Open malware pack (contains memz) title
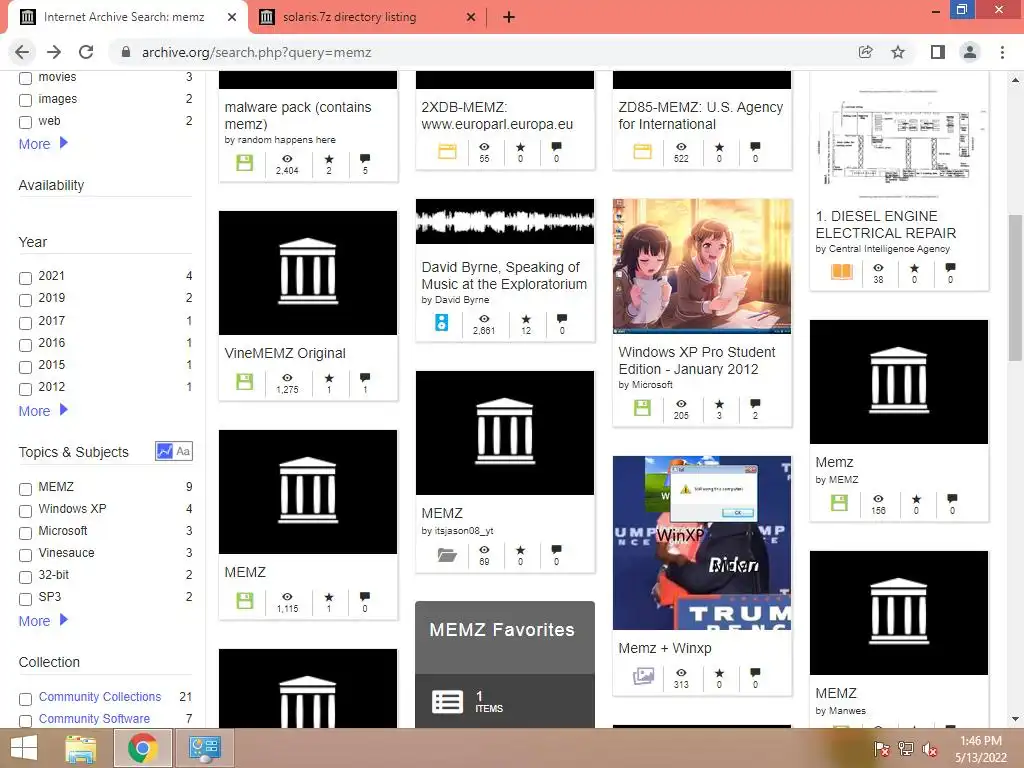The width and height of the screenshot is (1024, 768). click(x=298, y=116)
